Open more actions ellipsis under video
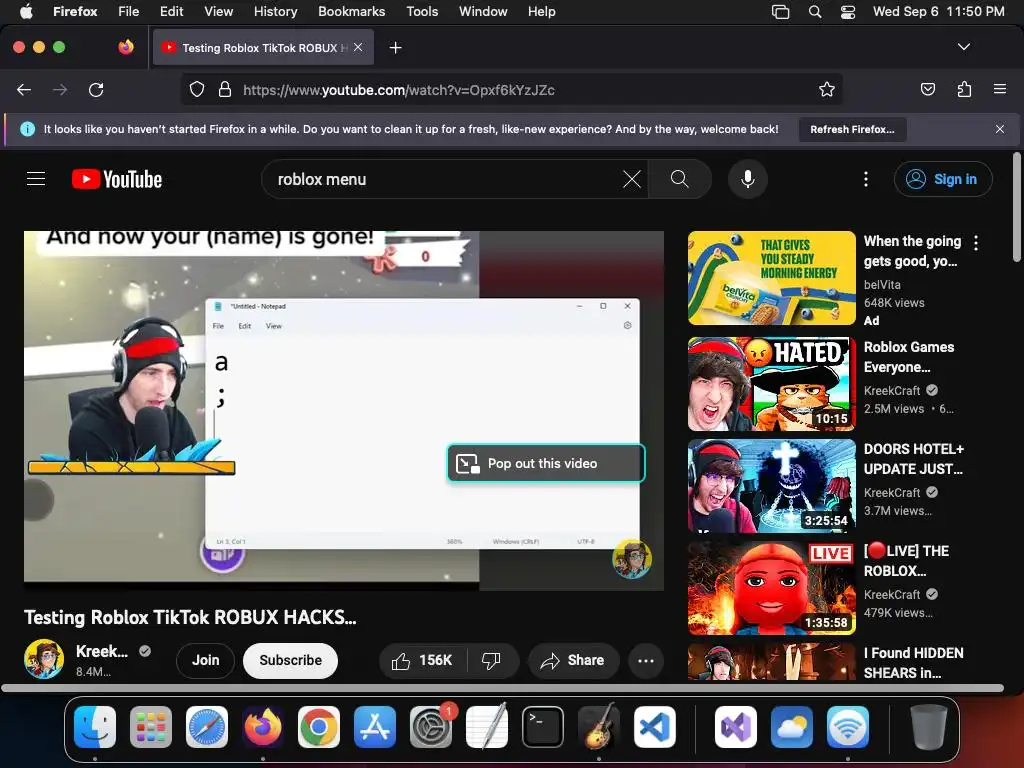 (646, 660)
